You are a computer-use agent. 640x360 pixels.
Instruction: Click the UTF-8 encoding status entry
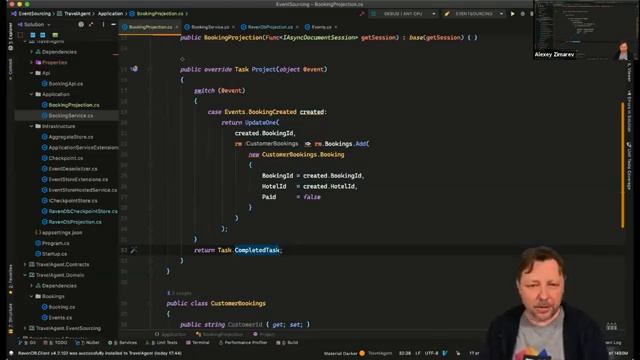click(431, 353)
